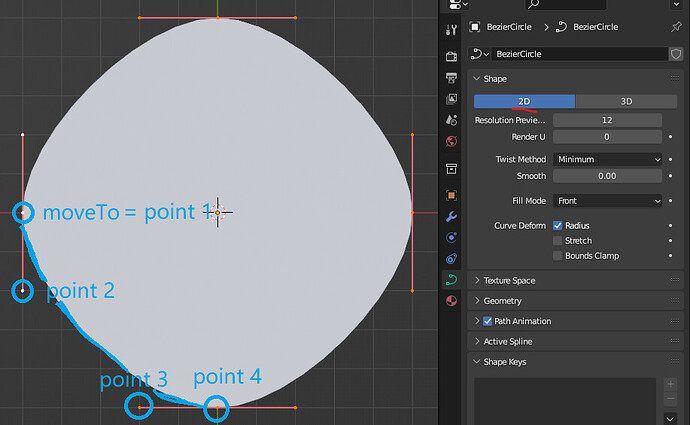This screenshot has width=690, height=425.
Task: Click the Smooth 0.00 value field
Action: (607, 176)
